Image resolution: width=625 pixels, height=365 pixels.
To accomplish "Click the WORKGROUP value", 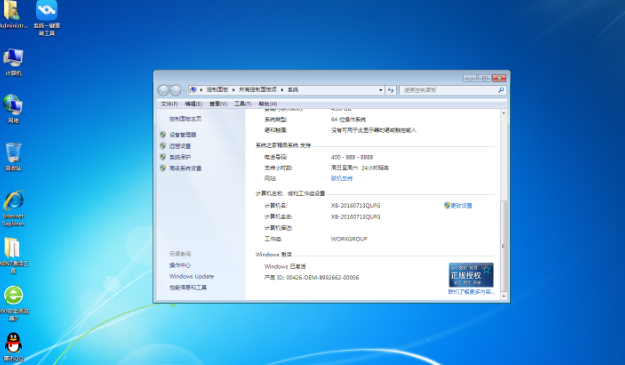I will (349, 239).
